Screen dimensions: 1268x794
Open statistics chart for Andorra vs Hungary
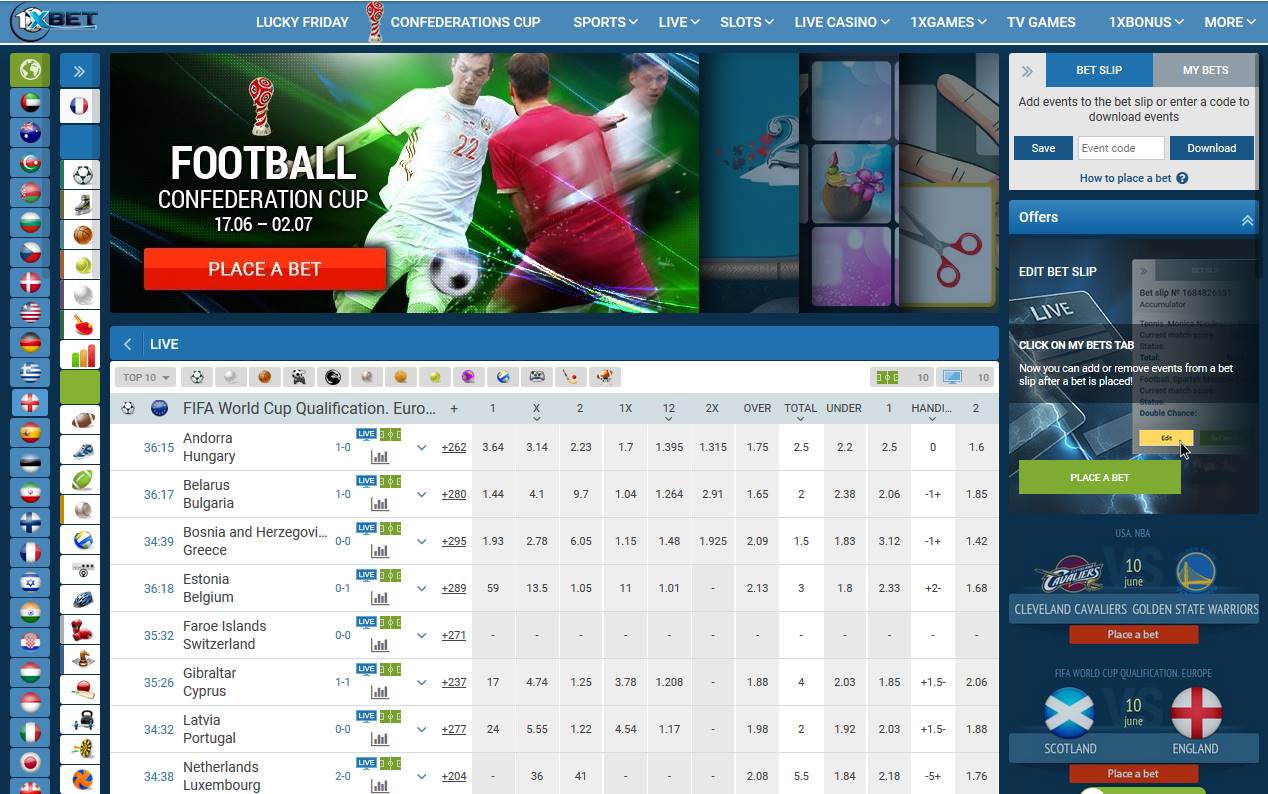pyautogui.click(x=379, y=457)
